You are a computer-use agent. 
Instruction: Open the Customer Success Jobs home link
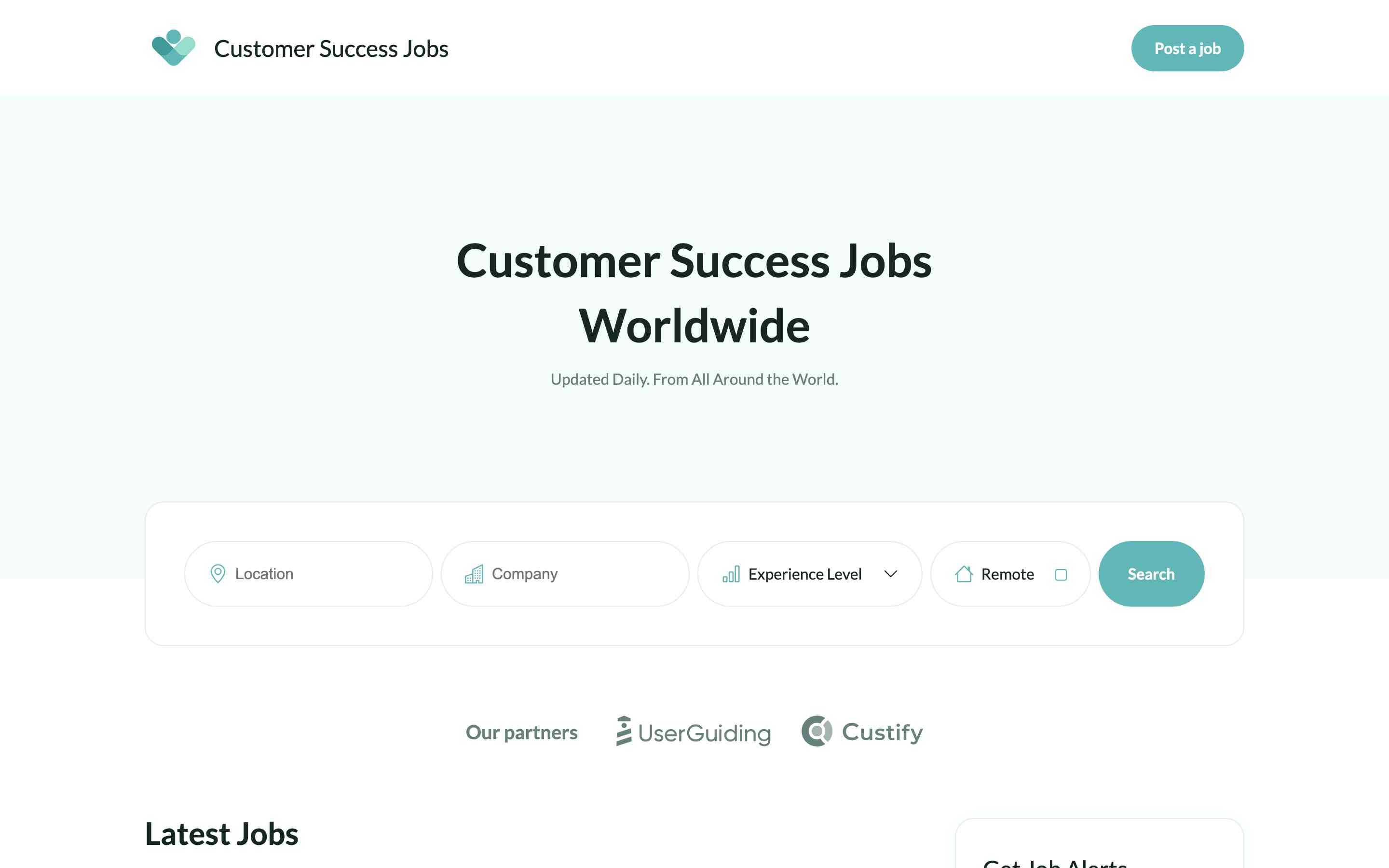coord(331,49)
